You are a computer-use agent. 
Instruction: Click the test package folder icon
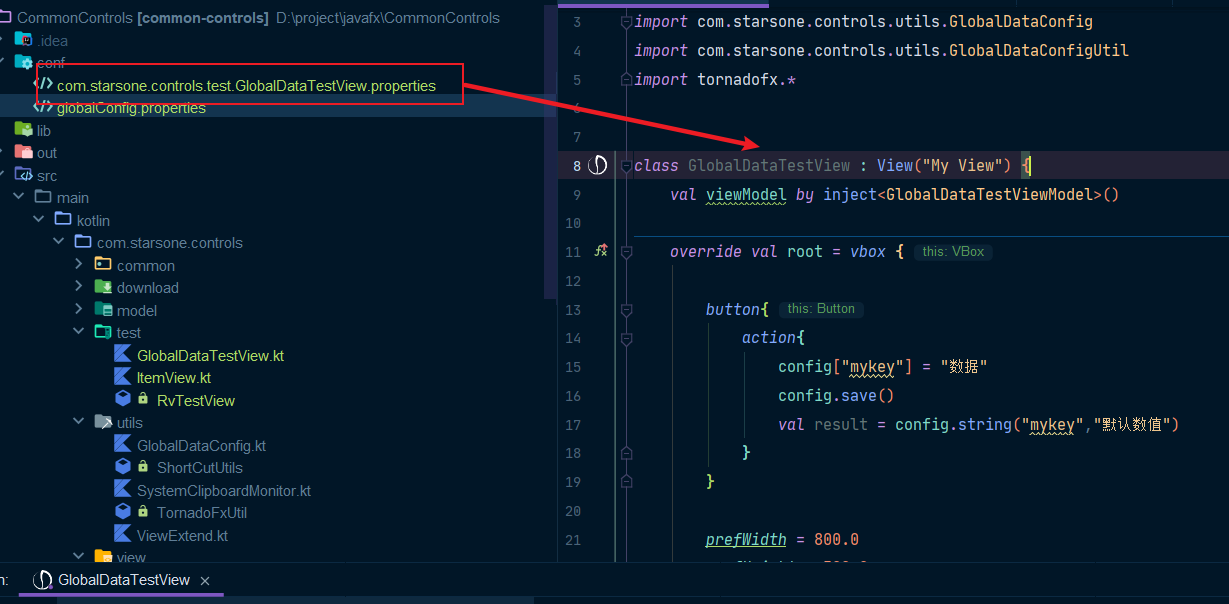pos(103,332)
